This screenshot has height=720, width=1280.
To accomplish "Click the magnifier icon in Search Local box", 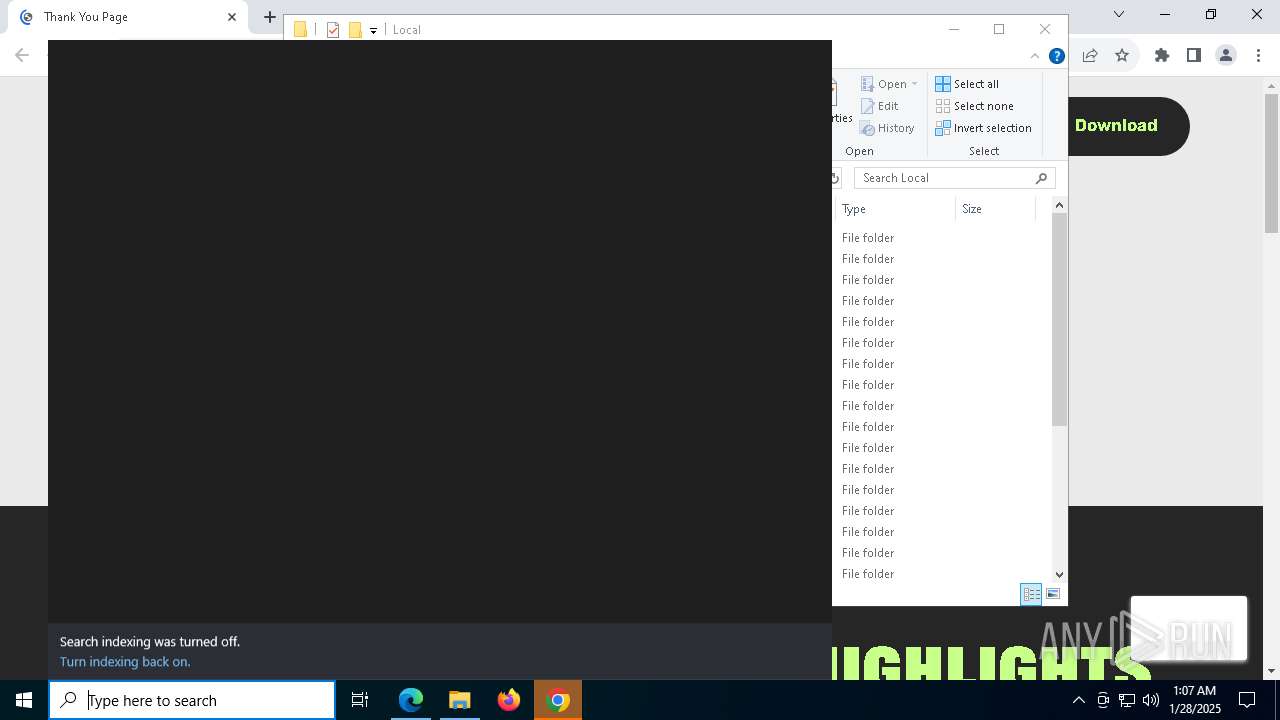I will pos(1041,178).
